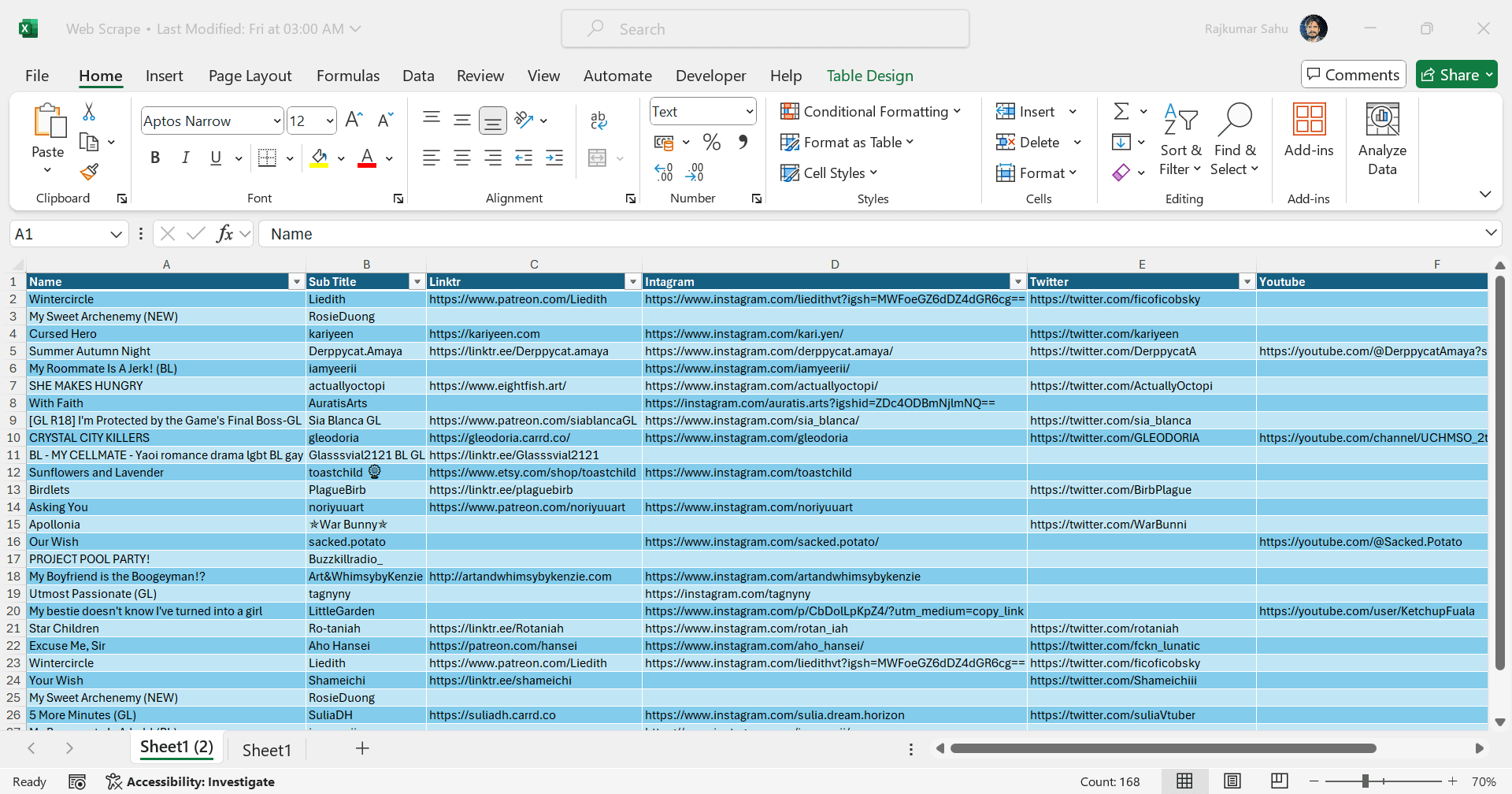Click the Increase Indent icon
The image size is (1512, 794).
point(554,158)
